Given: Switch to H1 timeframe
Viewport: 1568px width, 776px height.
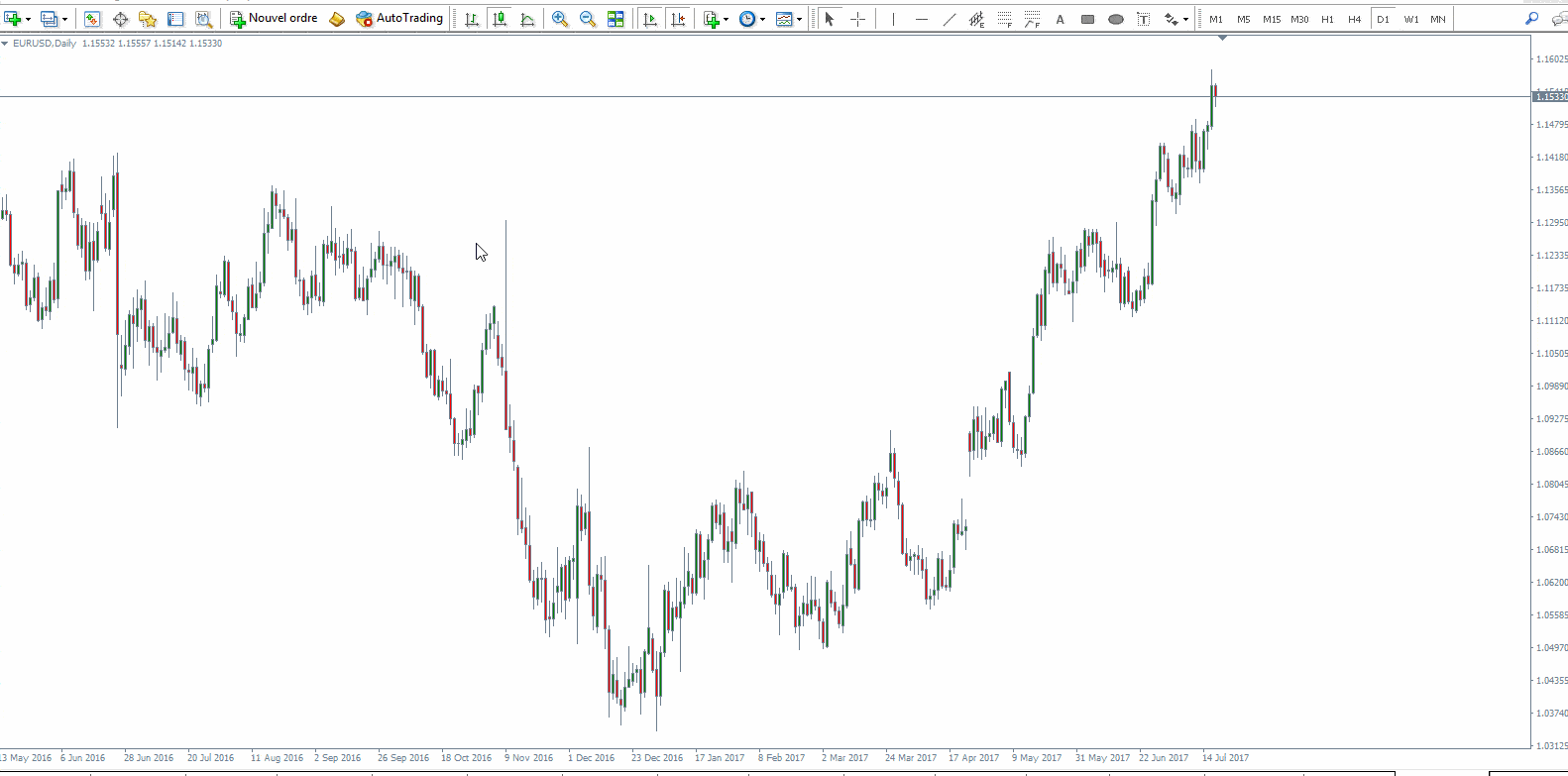Looking at the screenshot, I should pos(1327,19).
